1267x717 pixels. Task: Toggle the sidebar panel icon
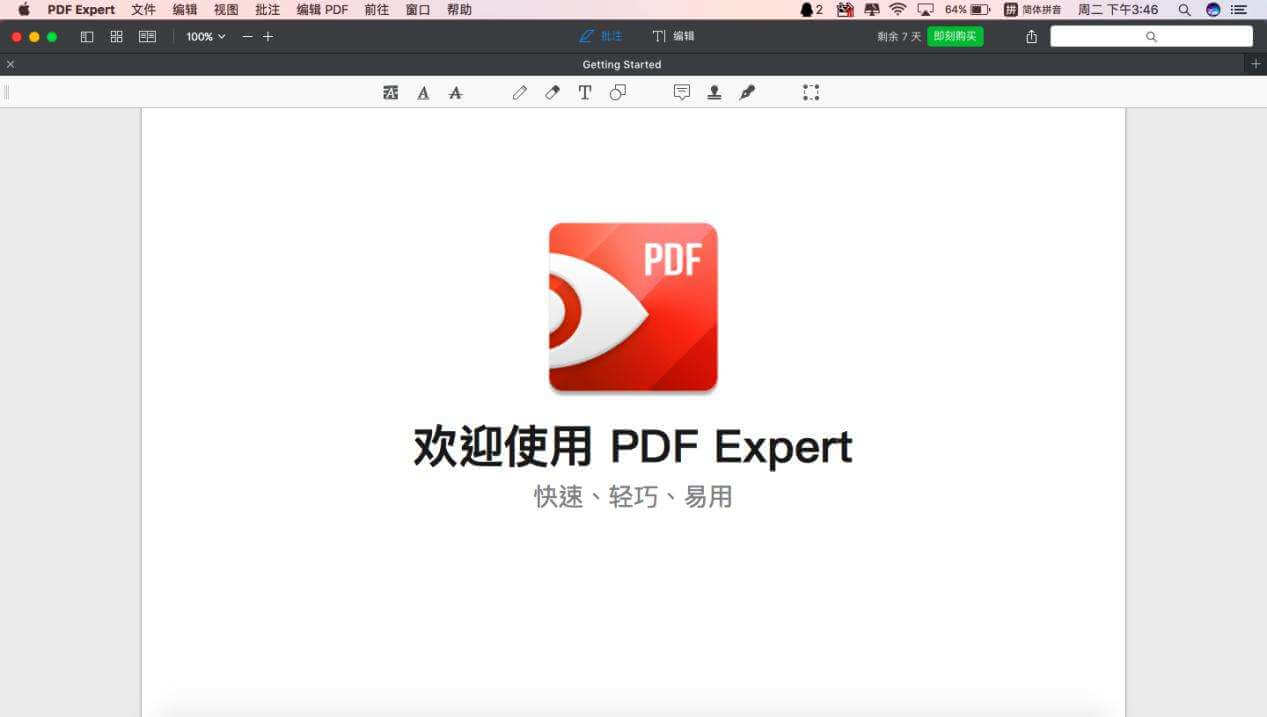[87, 36]
